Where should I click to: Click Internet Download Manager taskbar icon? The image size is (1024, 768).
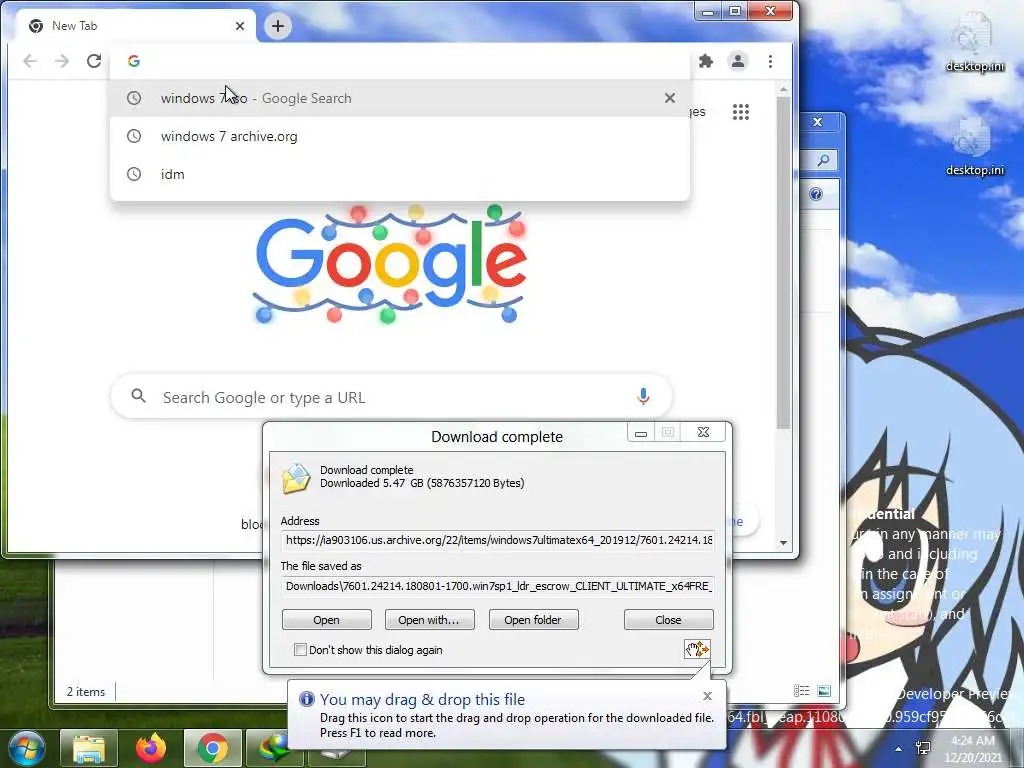tap(273, 748)
